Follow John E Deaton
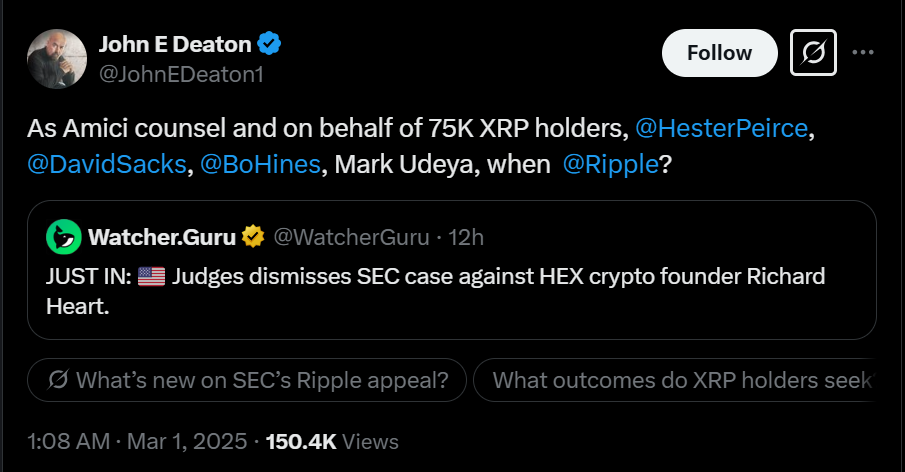Viewport: 905px width, 472px height. tap(720, 53)
